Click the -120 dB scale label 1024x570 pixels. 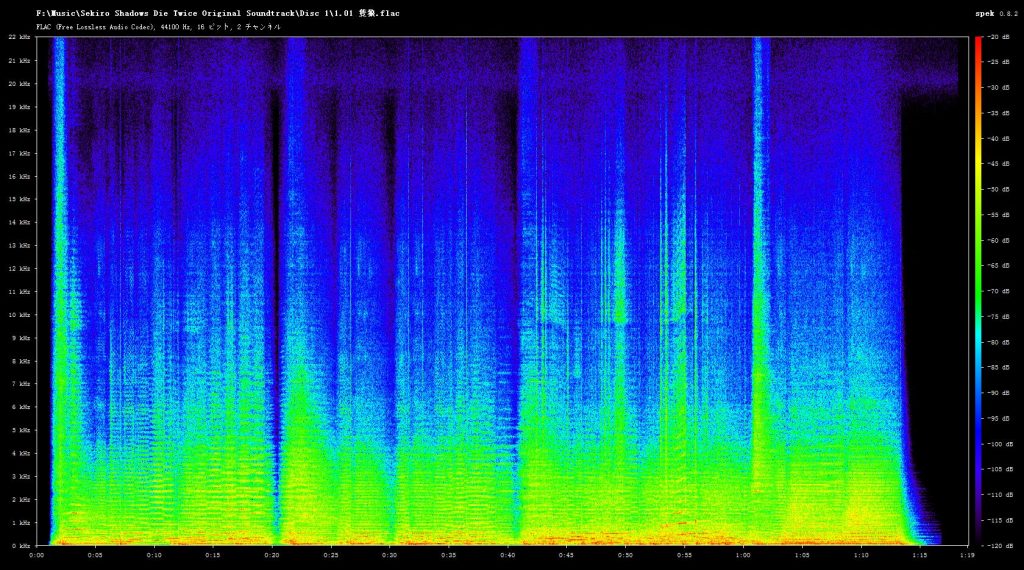[999, 546]
